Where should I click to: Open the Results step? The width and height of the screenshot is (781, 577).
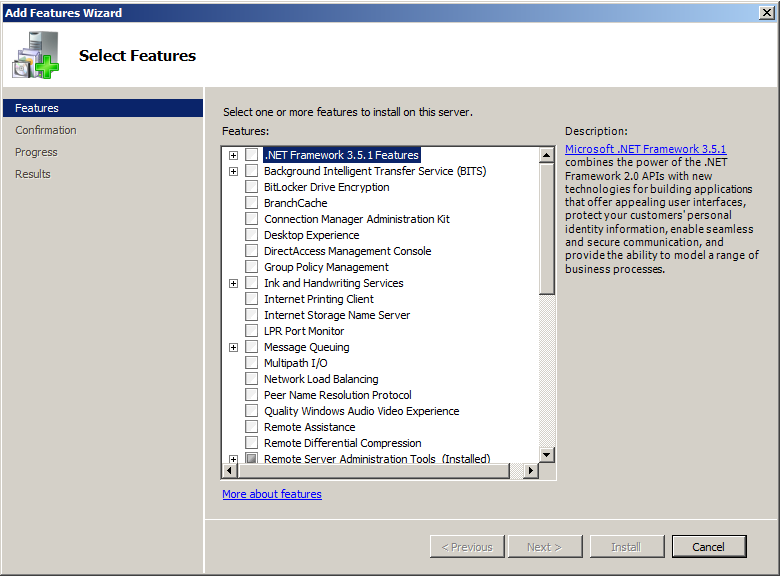click(33, 174)
